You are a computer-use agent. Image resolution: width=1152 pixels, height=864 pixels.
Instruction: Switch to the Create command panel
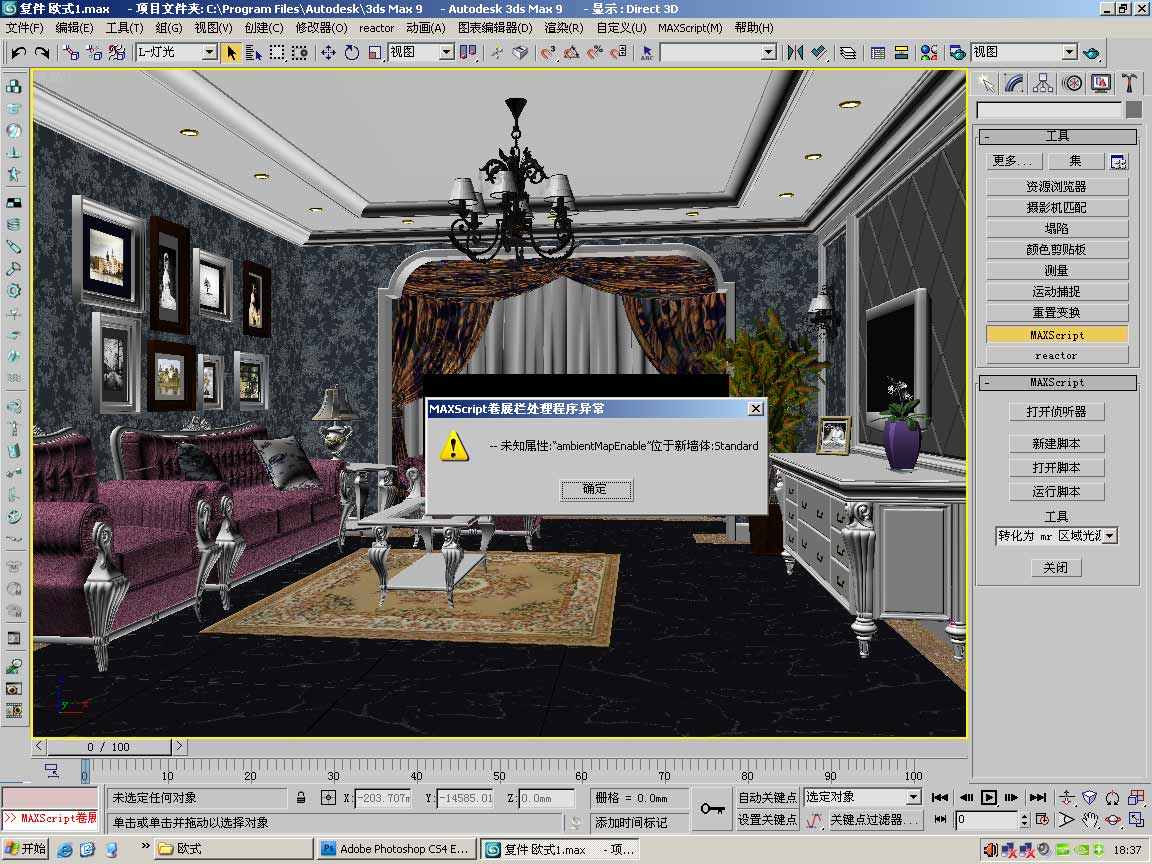pos(986,83)
